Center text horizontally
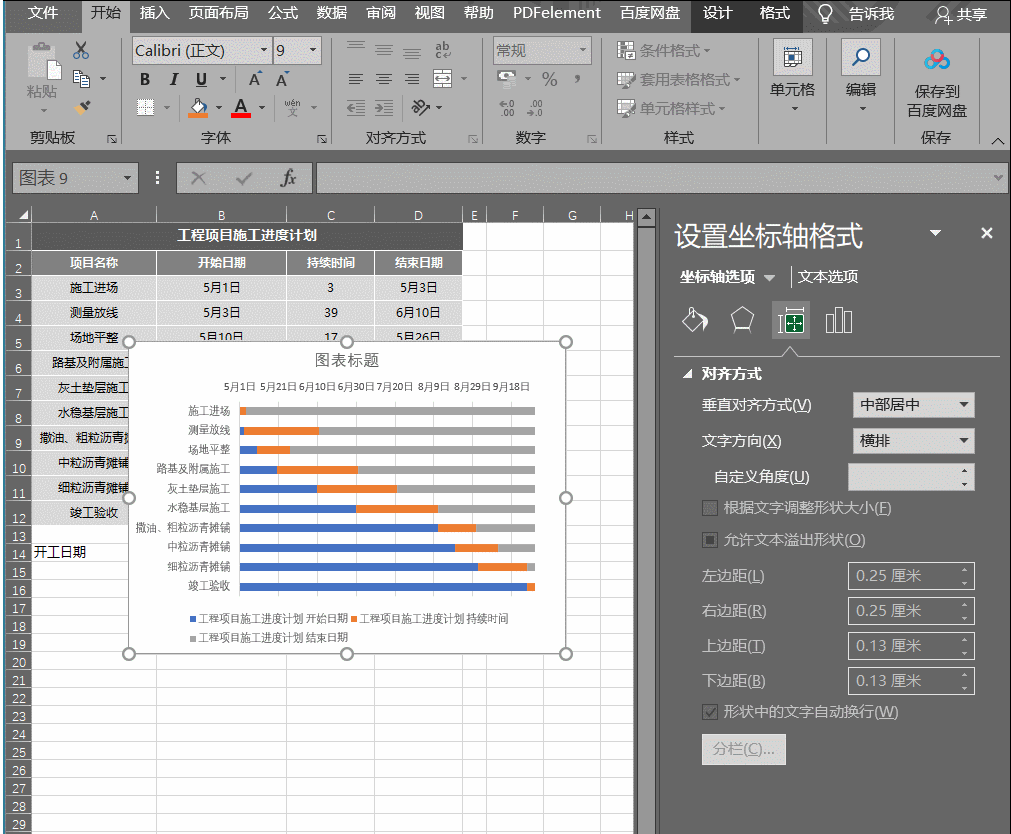The image size is (1011, 834). [384, 79]
